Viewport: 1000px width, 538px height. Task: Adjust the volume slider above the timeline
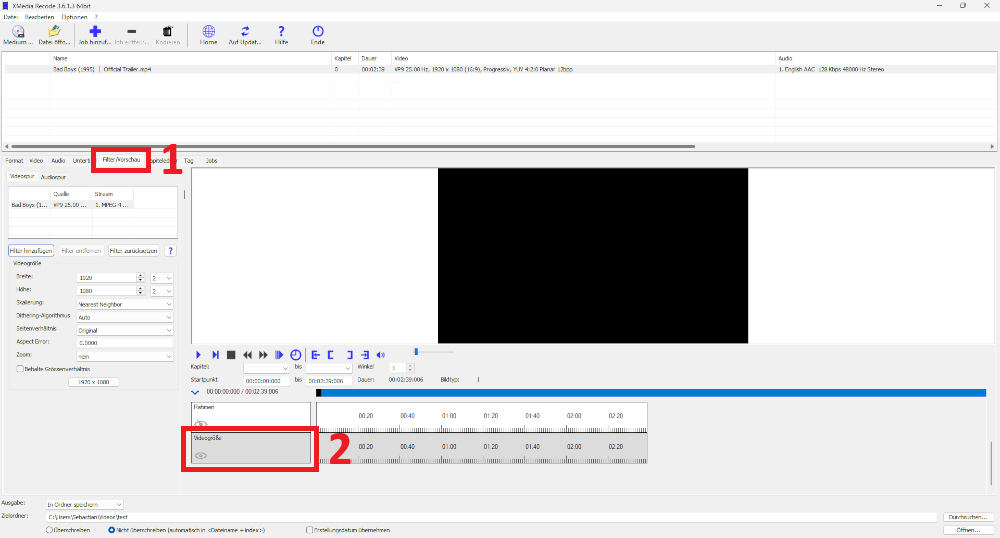click(417, 351)
